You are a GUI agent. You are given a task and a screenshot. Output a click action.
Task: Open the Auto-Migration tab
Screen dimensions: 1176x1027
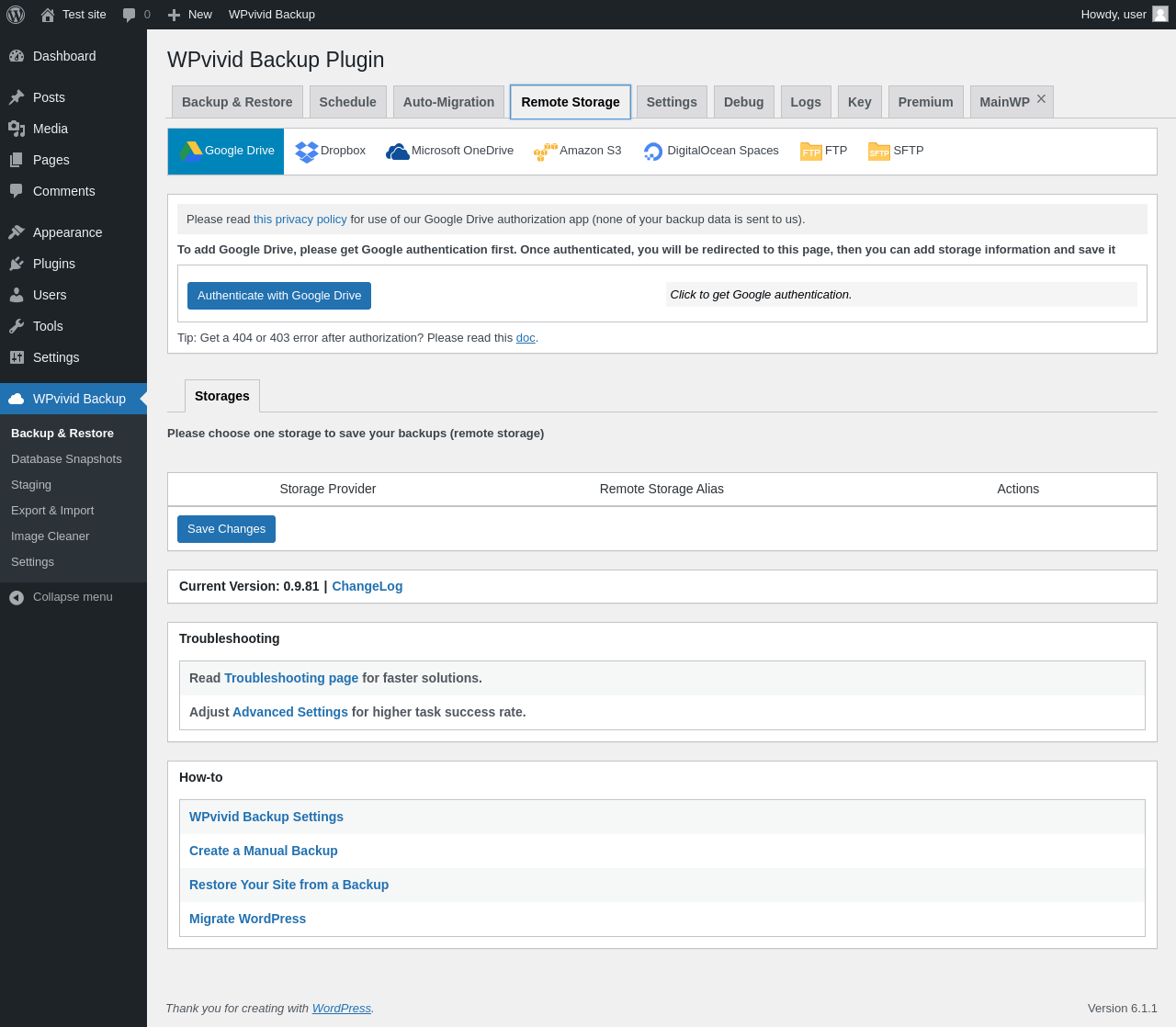tap(448, 102)
